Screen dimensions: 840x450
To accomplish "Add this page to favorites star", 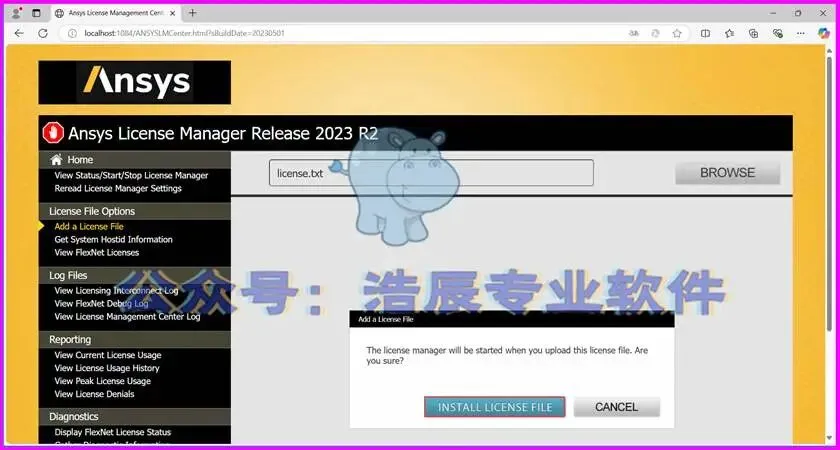I will tap(677, 33).
